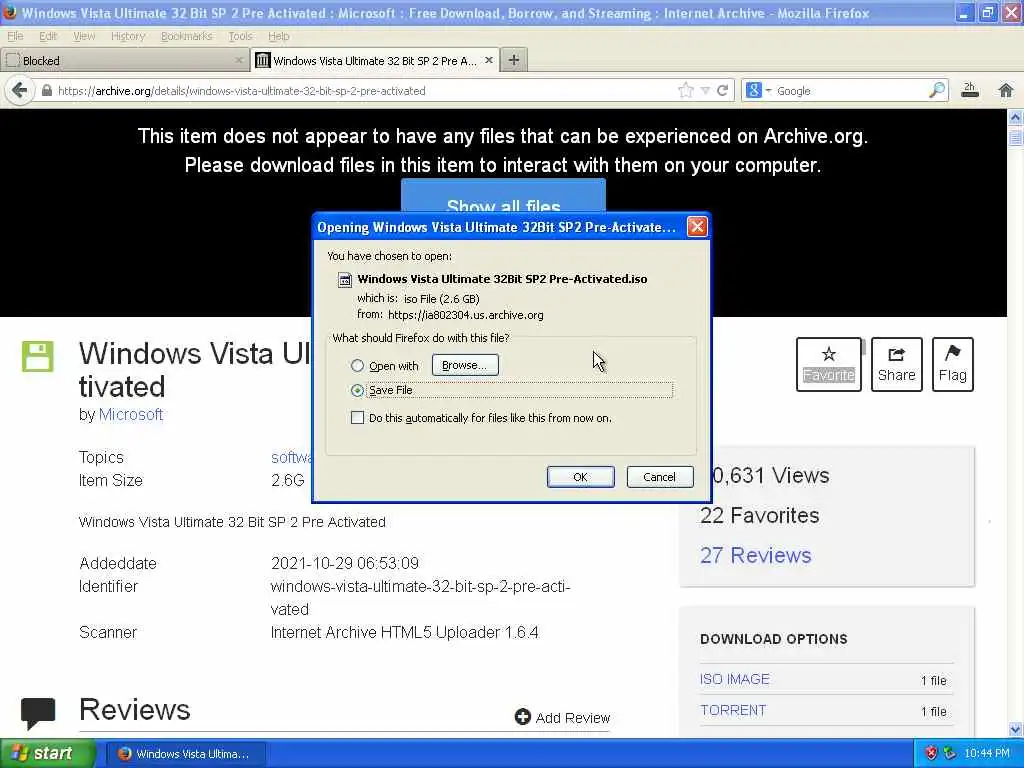This screenshot has width=1024, height=768.
Task: Close the Blocked tab
Action: [x=239, y=60]
